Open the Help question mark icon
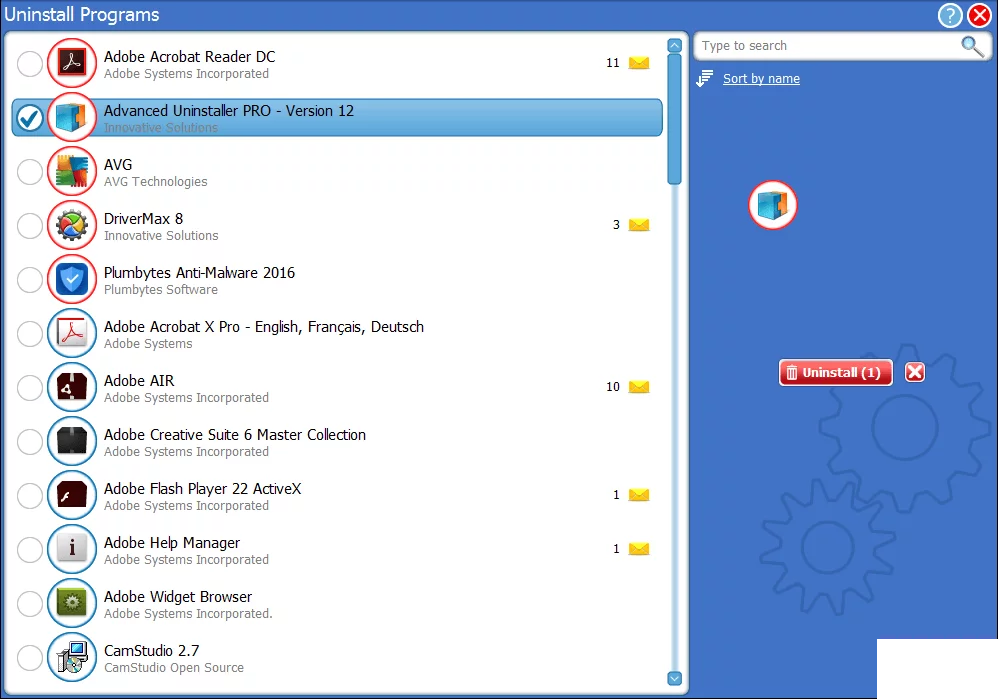The width and height of the screenshot is (998, 699). (x=950, y=15)
